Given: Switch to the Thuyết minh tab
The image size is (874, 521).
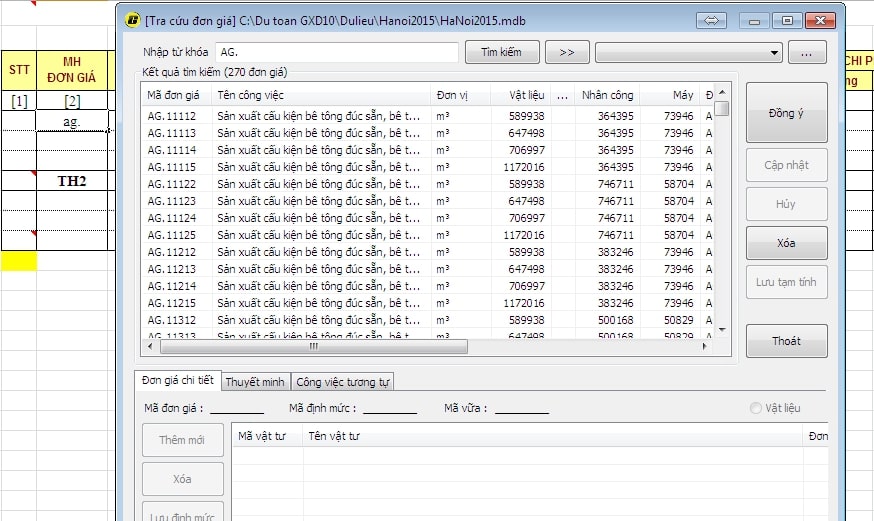Looking at the screenshot, I should [256, 382].
